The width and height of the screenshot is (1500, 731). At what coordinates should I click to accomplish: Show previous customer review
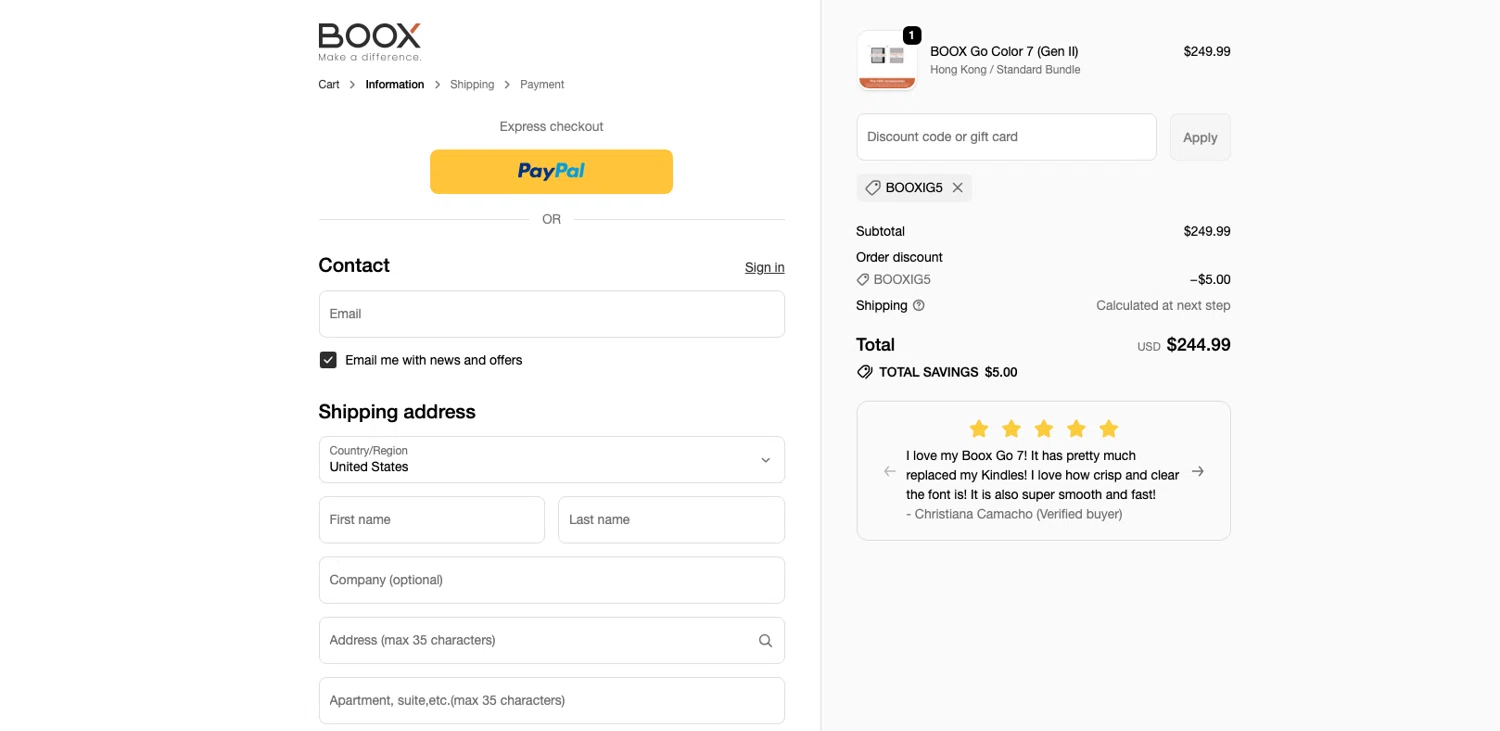890,471
